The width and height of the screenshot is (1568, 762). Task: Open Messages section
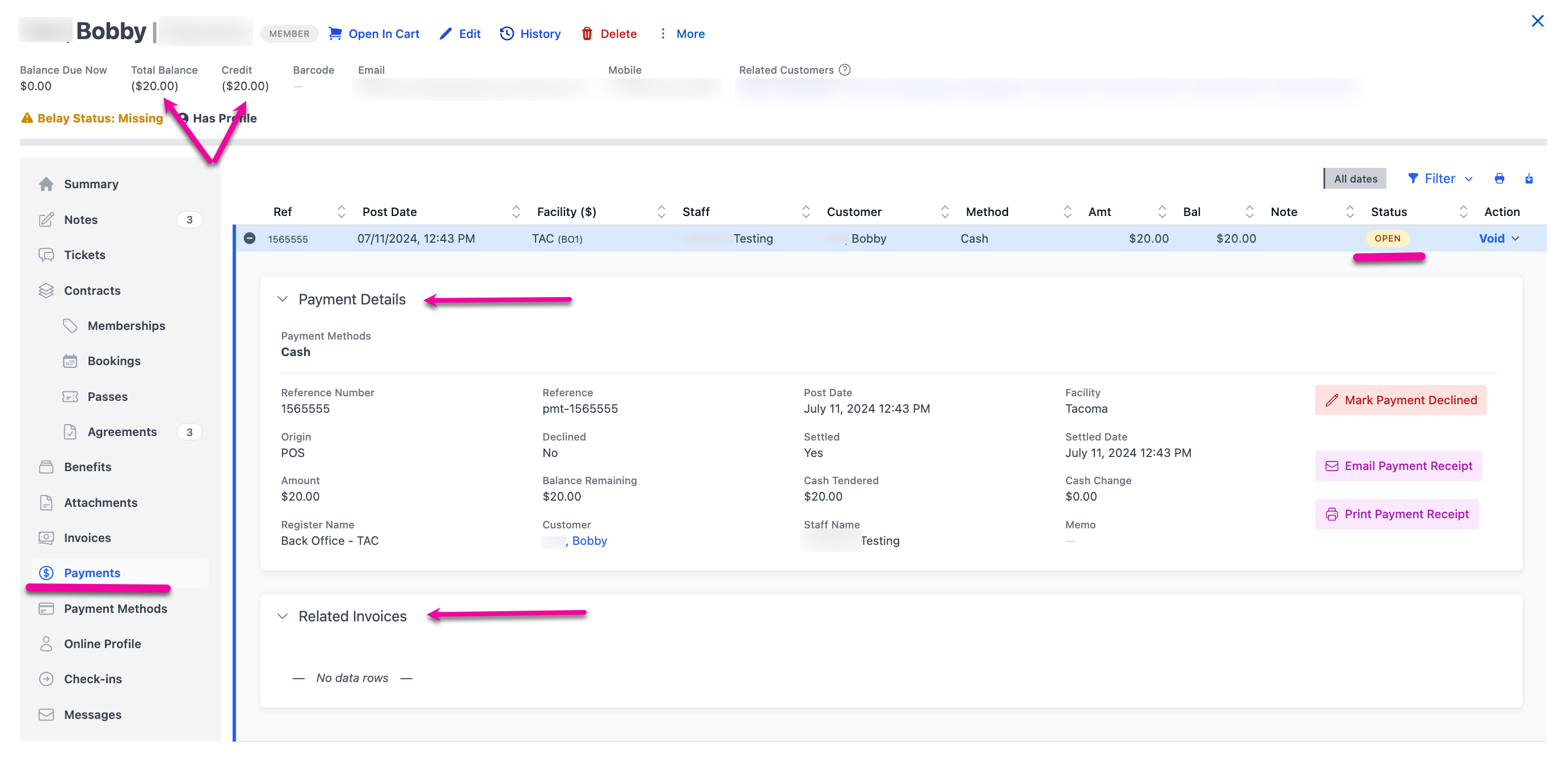(x=120, y=714)
